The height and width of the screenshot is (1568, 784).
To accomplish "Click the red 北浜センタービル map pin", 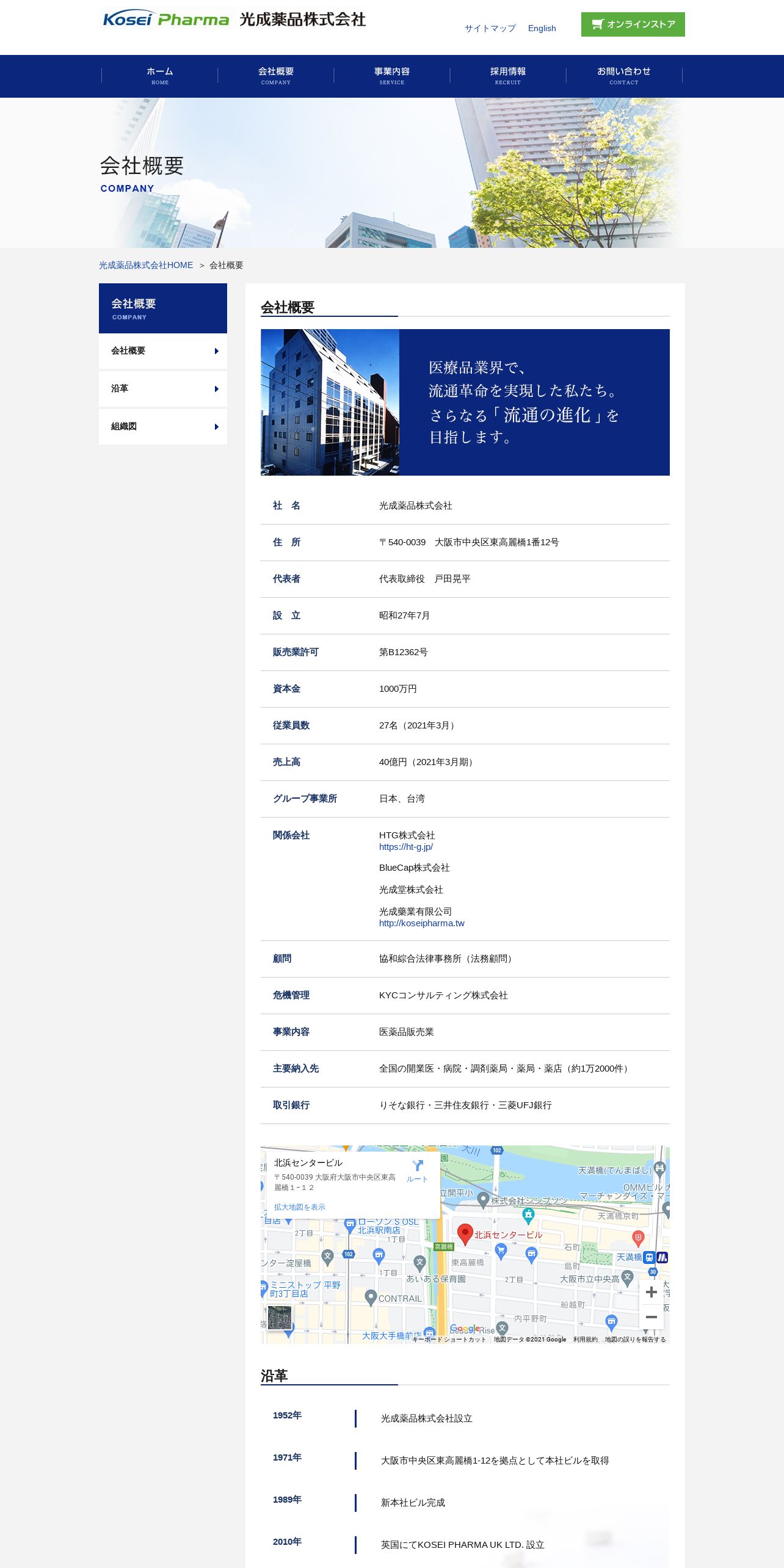I will (x=465, y=1233).
